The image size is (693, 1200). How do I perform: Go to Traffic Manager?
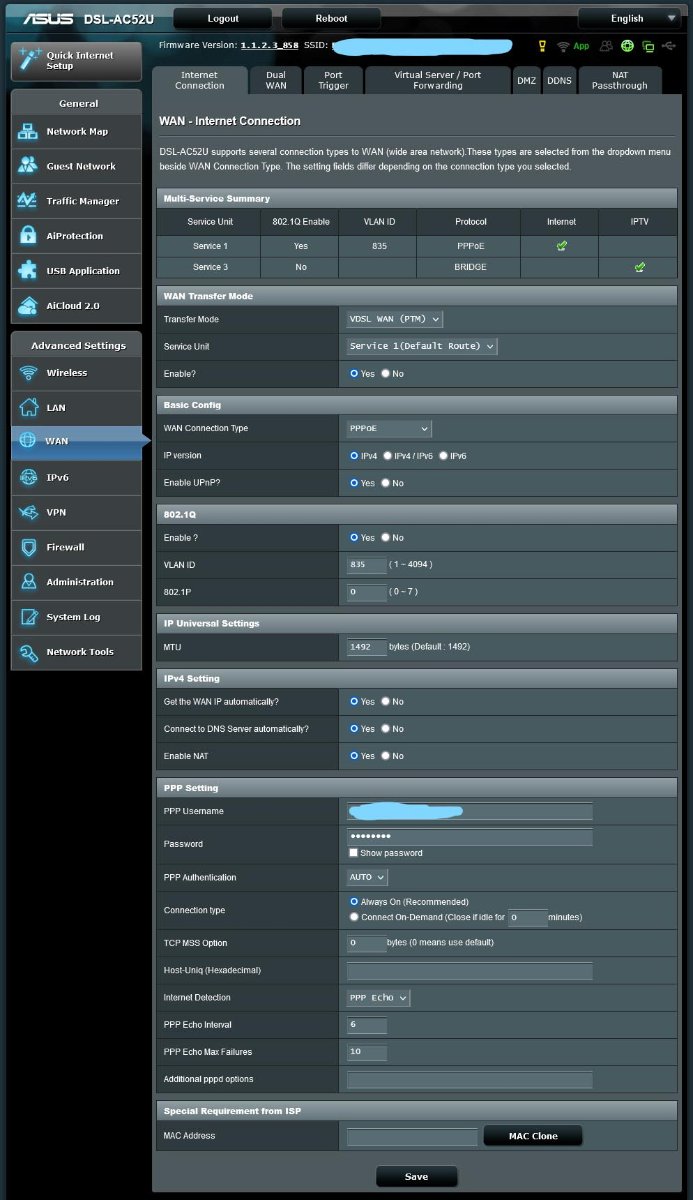(x=76, y=201)
